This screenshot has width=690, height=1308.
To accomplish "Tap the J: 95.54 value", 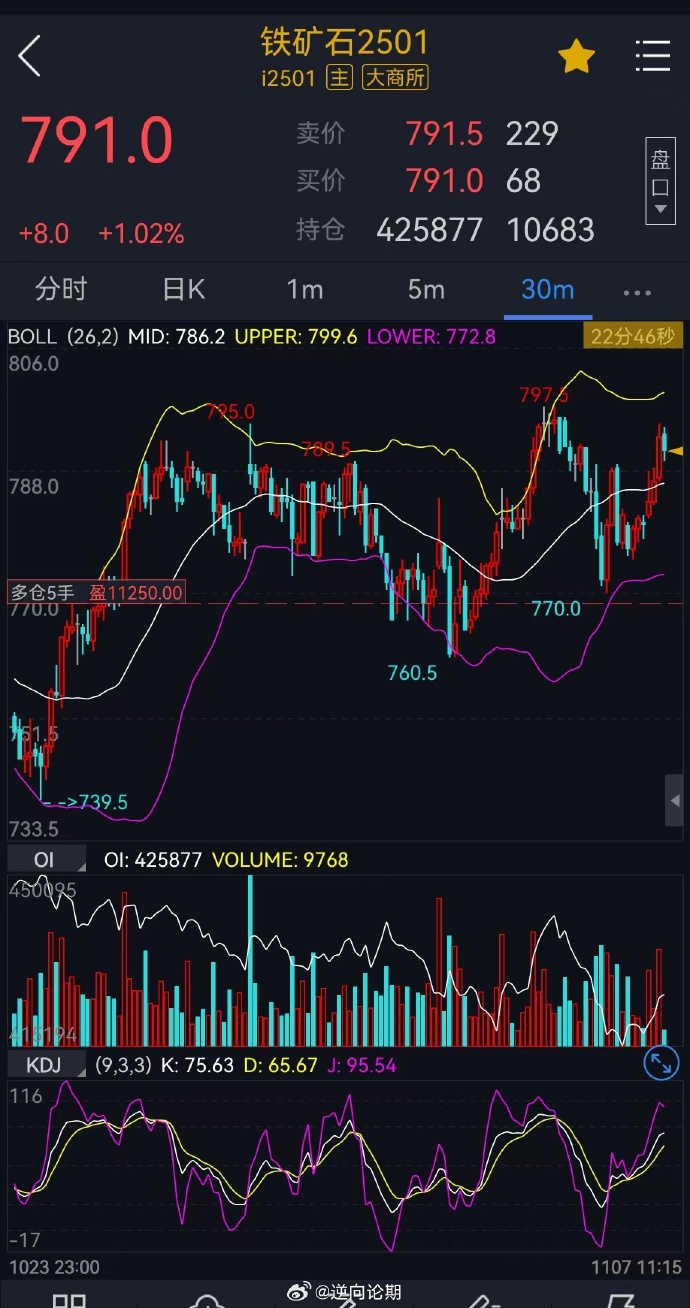I will point(361,1066).
